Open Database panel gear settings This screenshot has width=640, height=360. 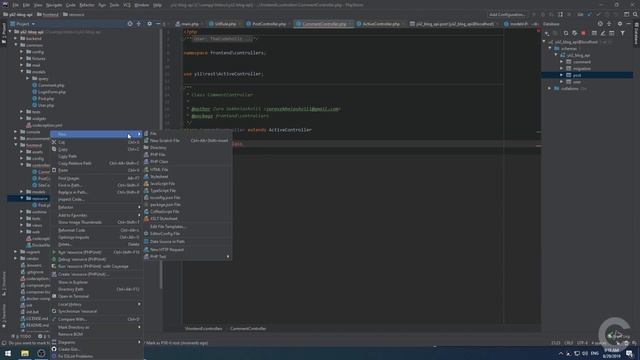[x=620, y=24]
